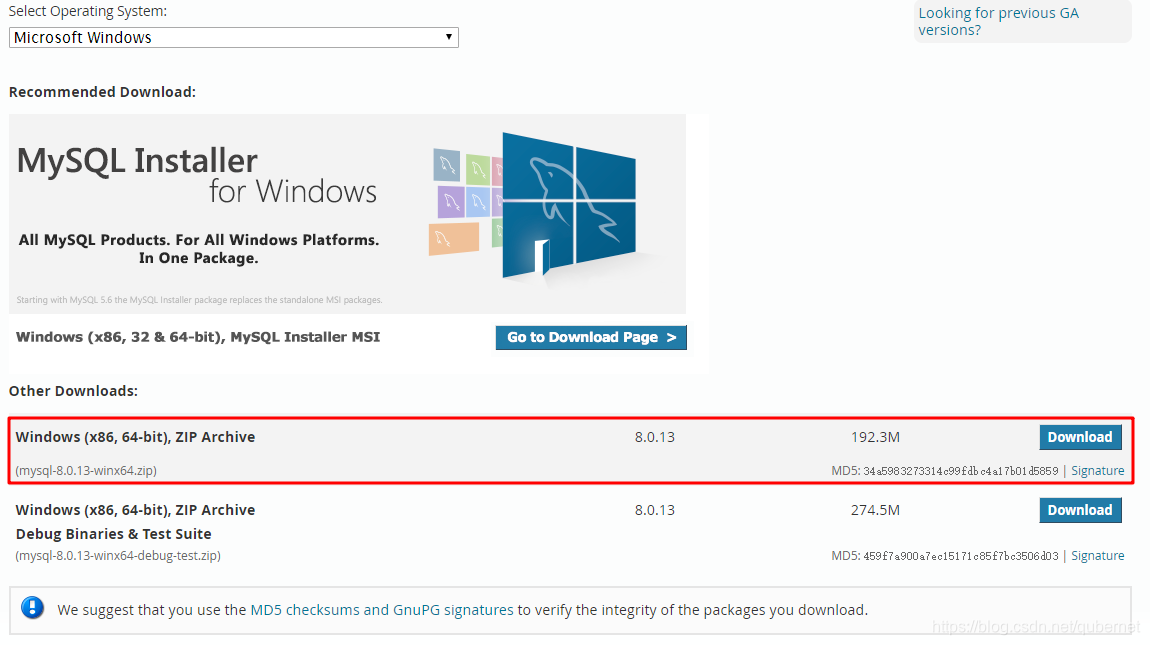Image resolution: width=1150 pixels, height=645 pixels.
Task: Click the MD5 hash starting with 459f7a9
Action: pyautogui.click(x=960, y=556)
